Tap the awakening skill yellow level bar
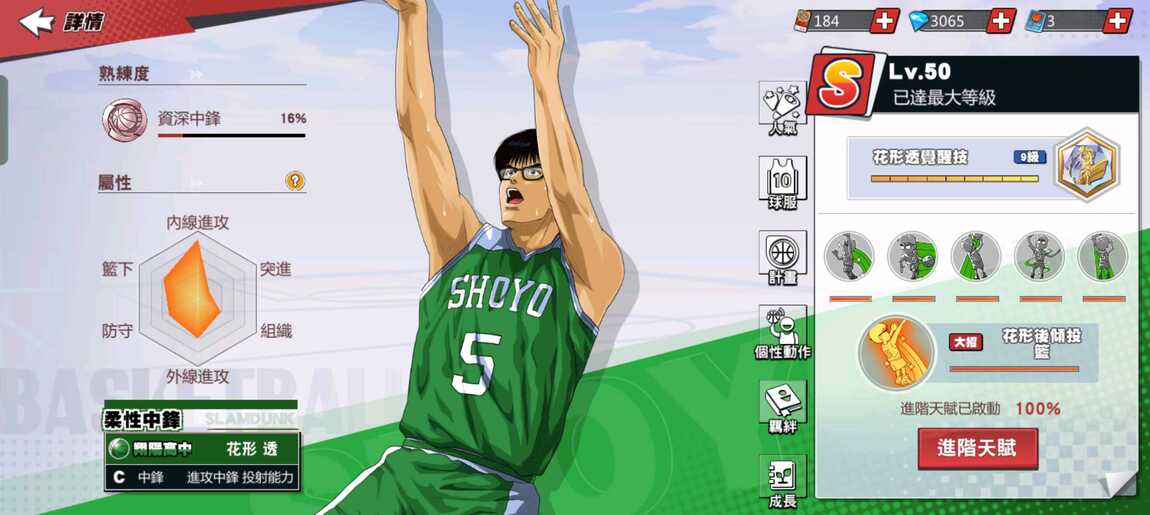The image size is (1150, 515). click(x=954, y=178)
